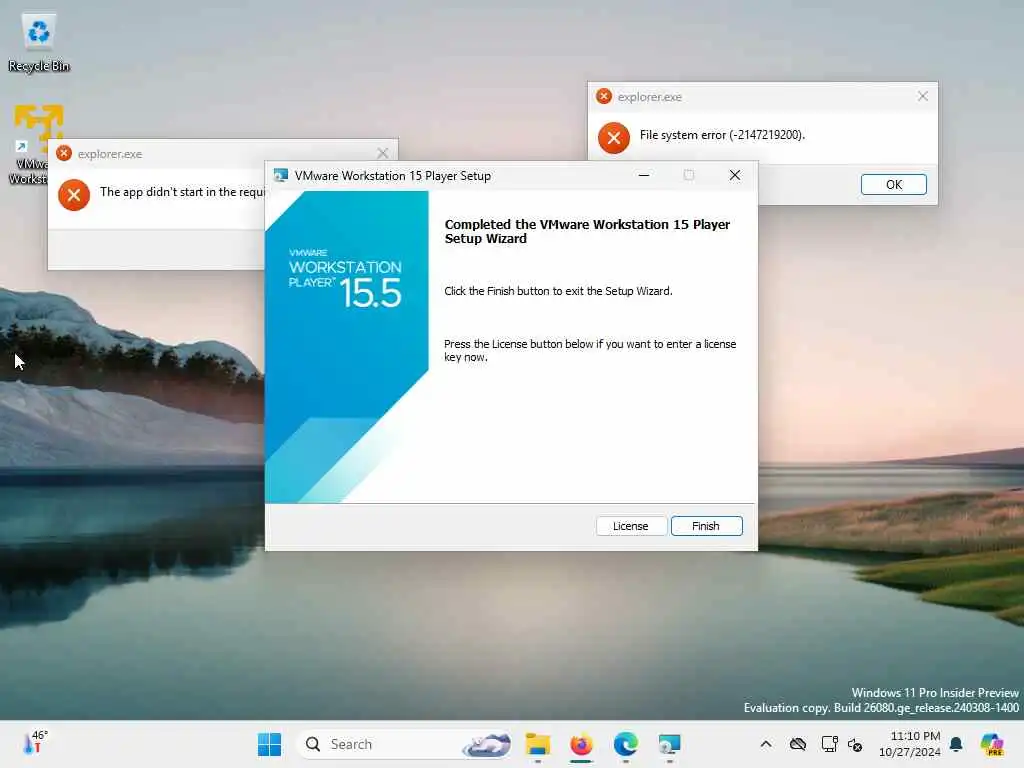Close the VMware Workstation 15 Player Setup window
Image resolution: width=1024 pixels, height=768 pixels.
tap(735, 175)
